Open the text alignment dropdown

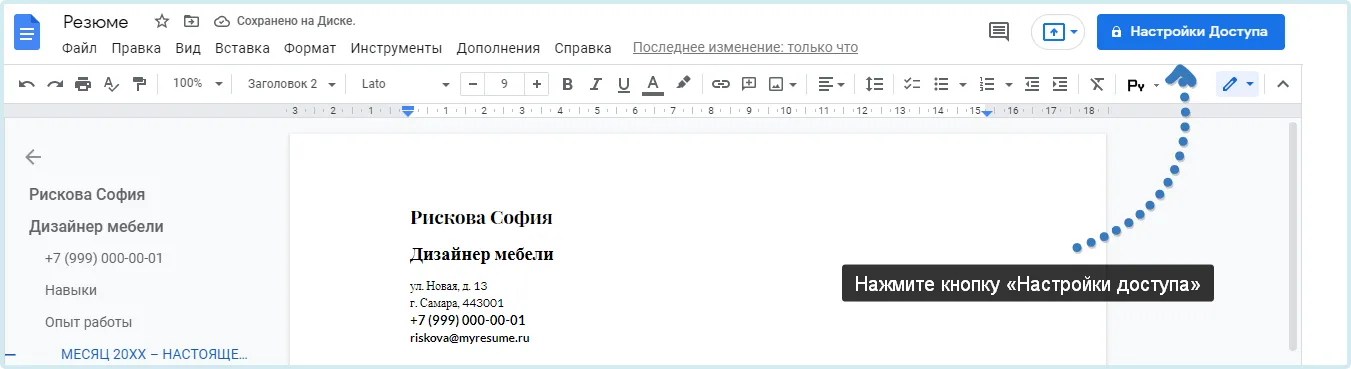831,84
